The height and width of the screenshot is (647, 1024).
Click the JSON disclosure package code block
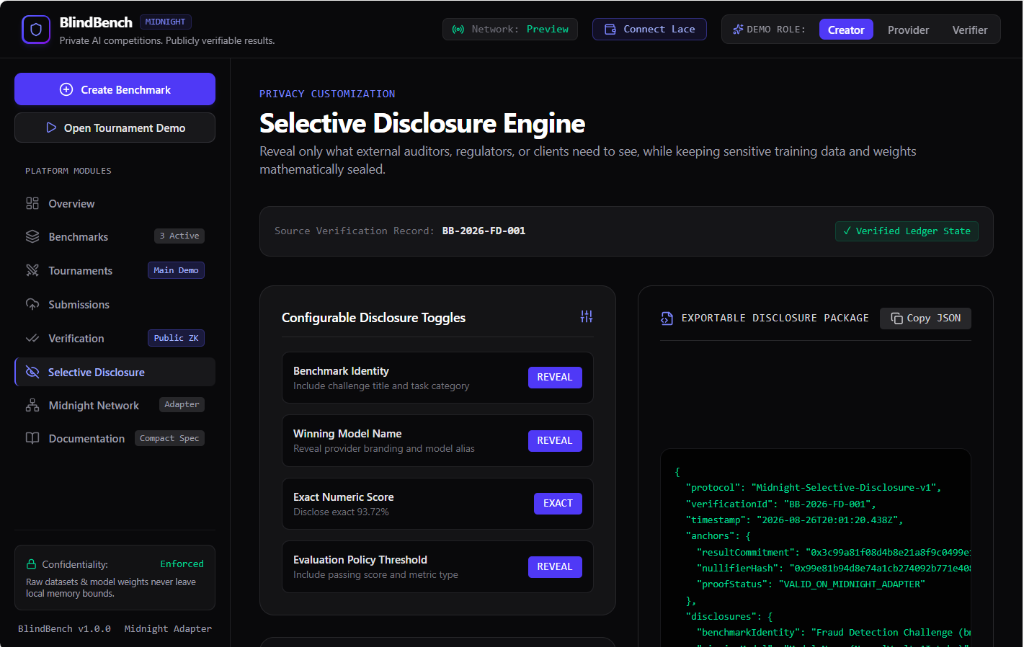click(x=815, y=548)
